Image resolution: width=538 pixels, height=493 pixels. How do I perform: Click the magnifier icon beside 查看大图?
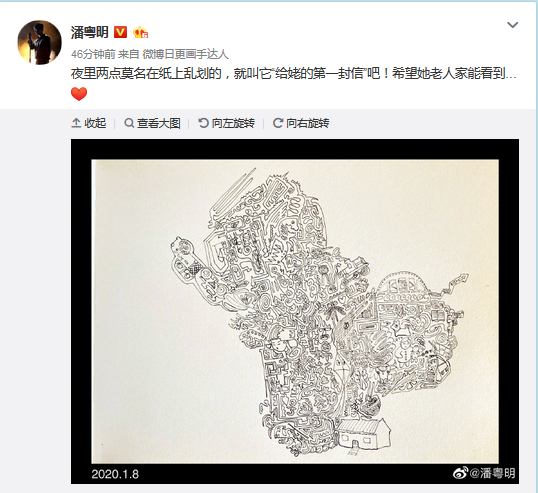tap(129, 123)
